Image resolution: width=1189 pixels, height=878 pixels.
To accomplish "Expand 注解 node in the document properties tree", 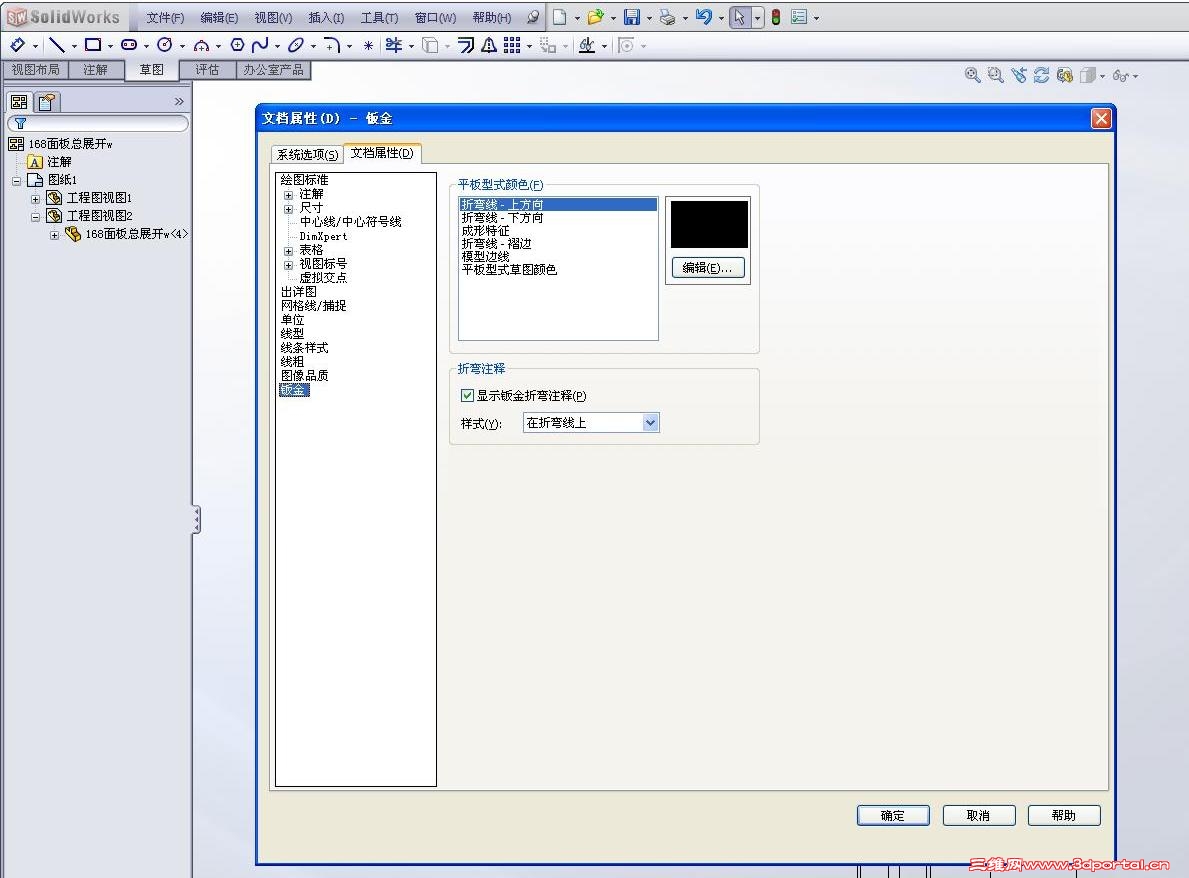I will (x=288, y=195).
